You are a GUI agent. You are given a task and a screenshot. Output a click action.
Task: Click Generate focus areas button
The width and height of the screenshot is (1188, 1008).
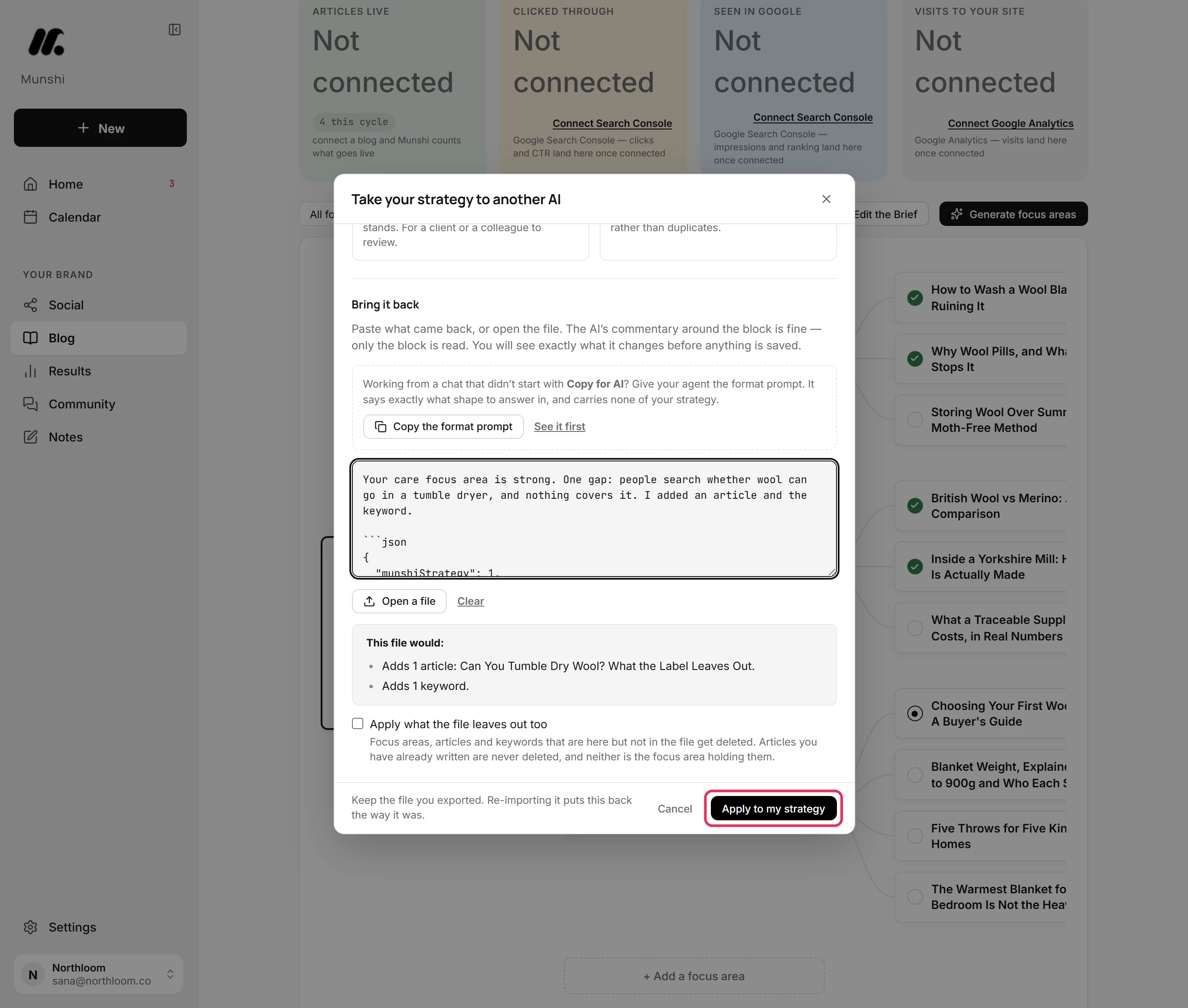pyautogui.click(x=1013, y=214)
